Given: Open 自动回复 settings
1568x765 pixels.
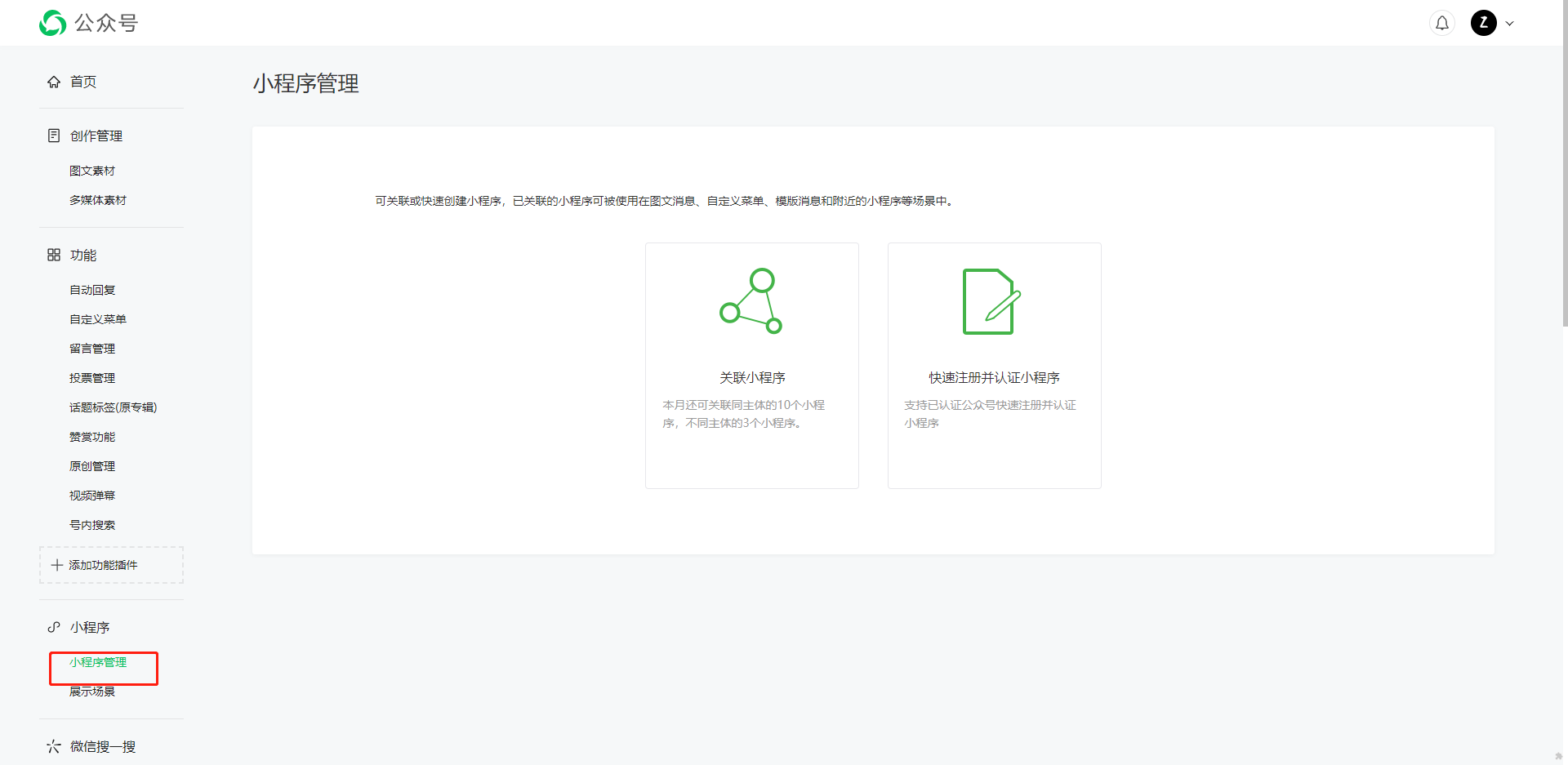Looking at the screenshot, I should click(x=92, y=290).
